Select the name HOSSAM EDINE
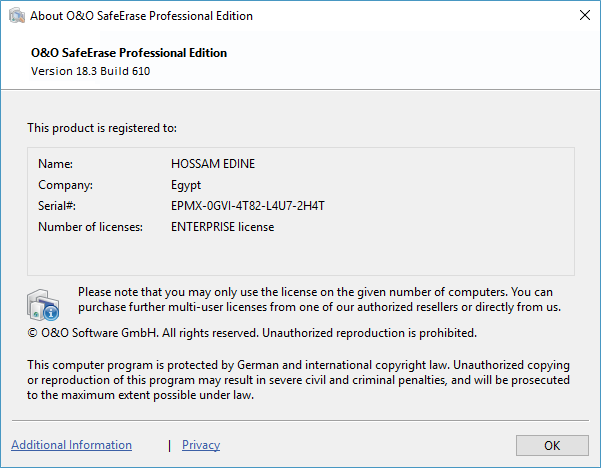The image size is (601, 468). 213,164
